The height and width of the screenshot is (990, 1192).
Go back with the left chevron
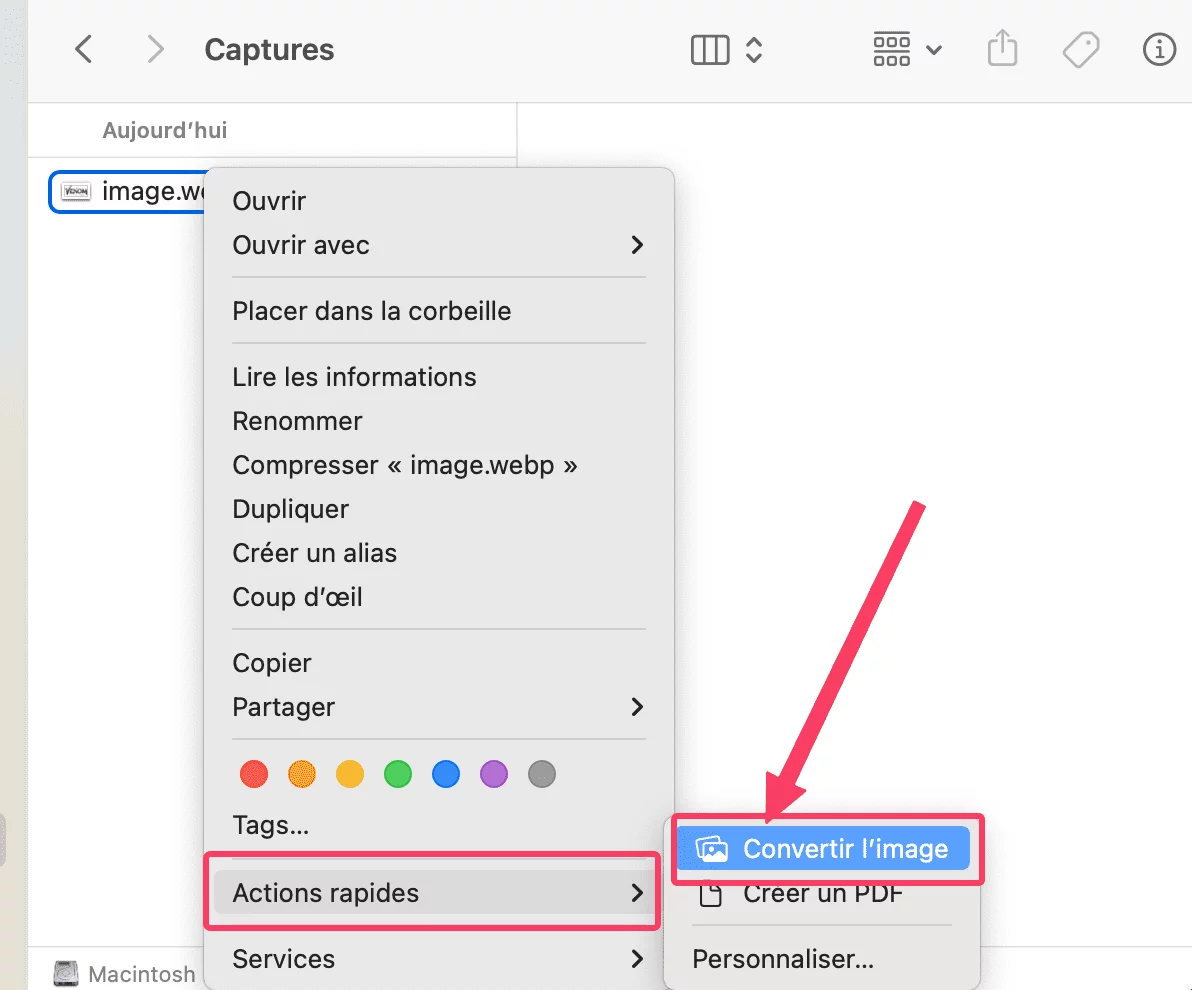pos(84,49)
